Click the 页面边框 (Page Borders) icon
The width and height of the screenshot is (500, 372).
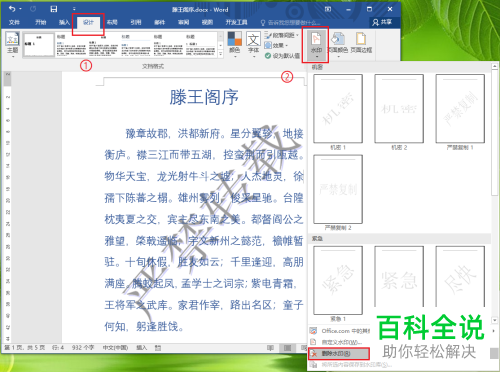click(x=361, y=43)
